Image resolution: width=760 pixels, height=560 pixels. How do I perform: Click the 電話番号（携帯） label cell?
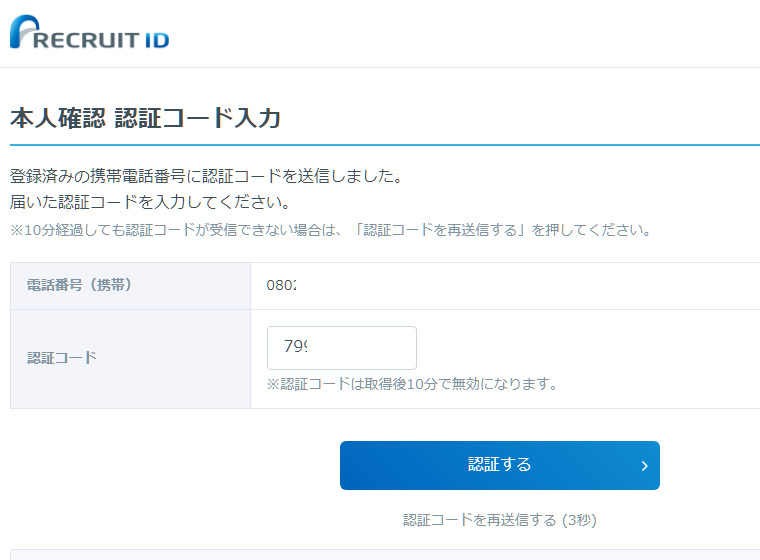click(79, 286)
